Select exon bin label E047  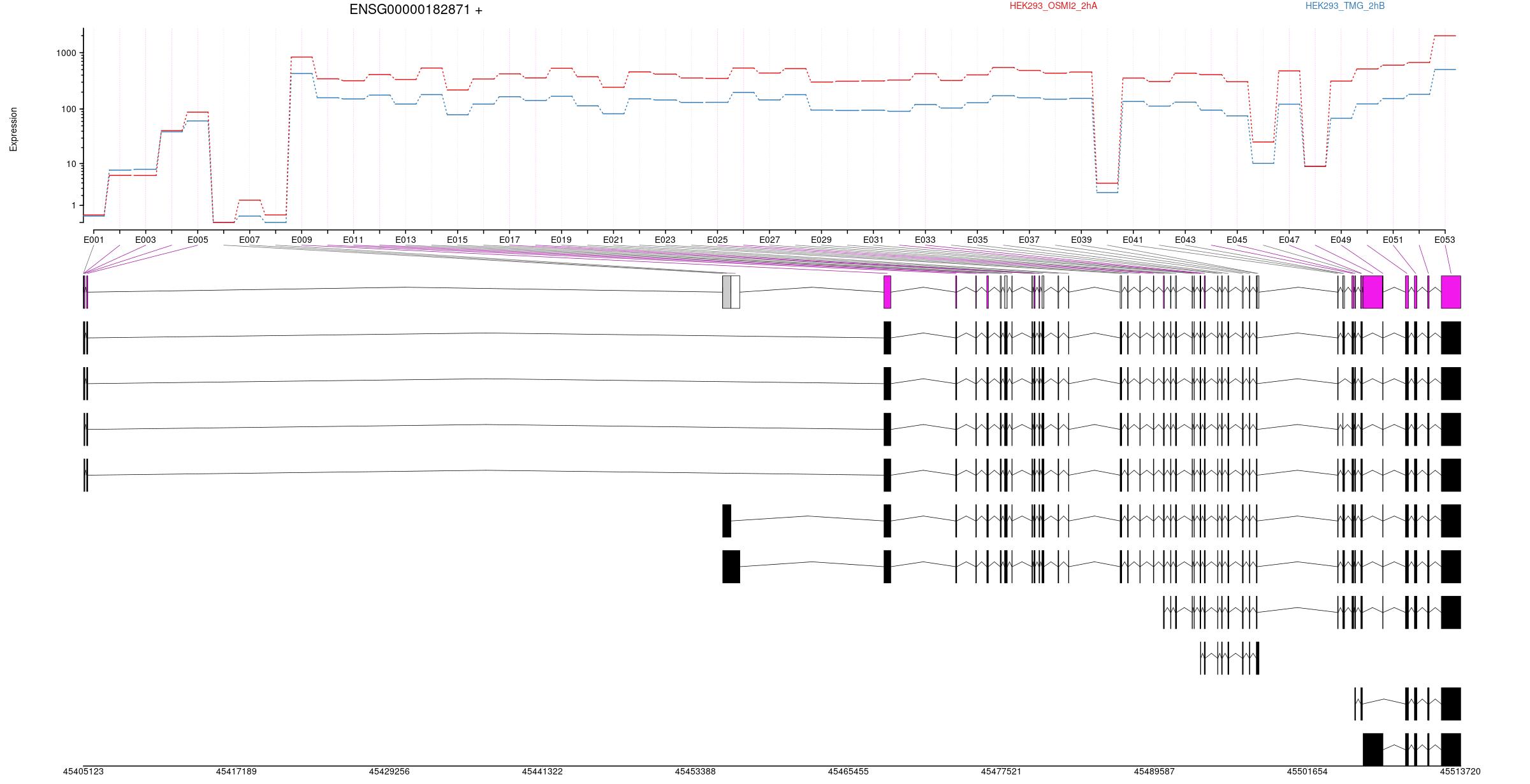pos(1289,240)
